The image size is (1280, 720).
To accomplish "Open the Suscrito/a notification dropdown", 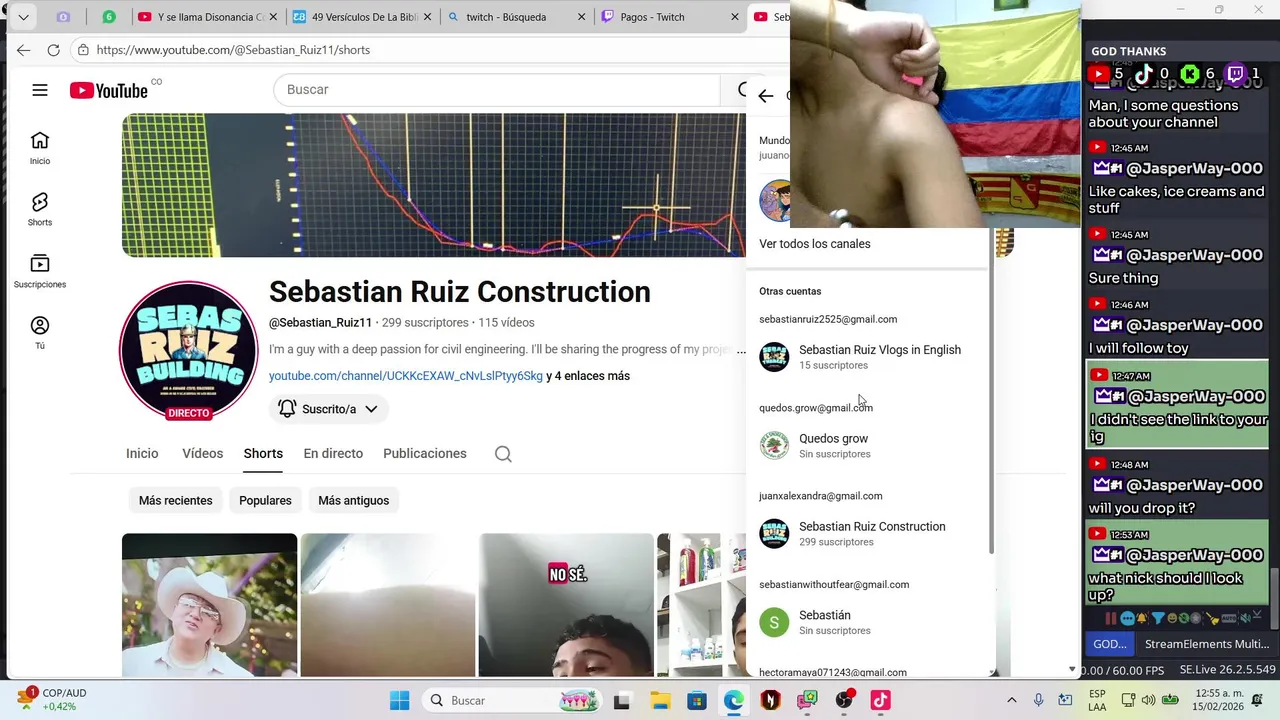I will [328, 409].
